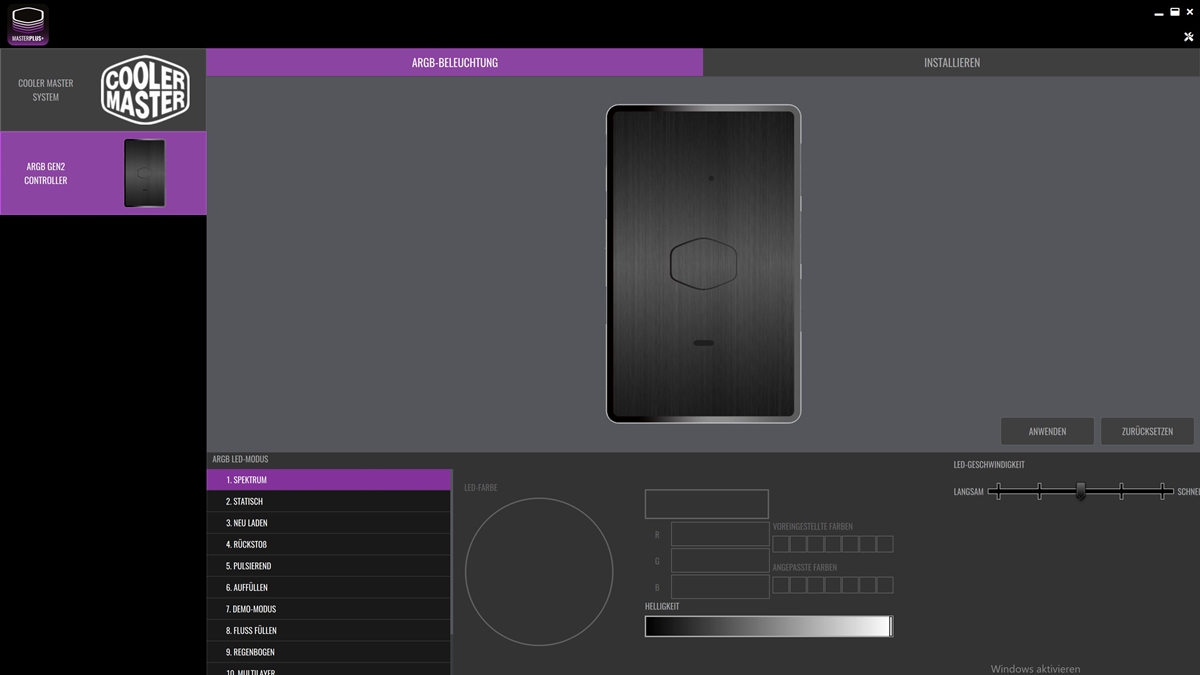Click the controller device preview image
The width and height of the screenshot is (1200, 675).
tap(703, 264)
